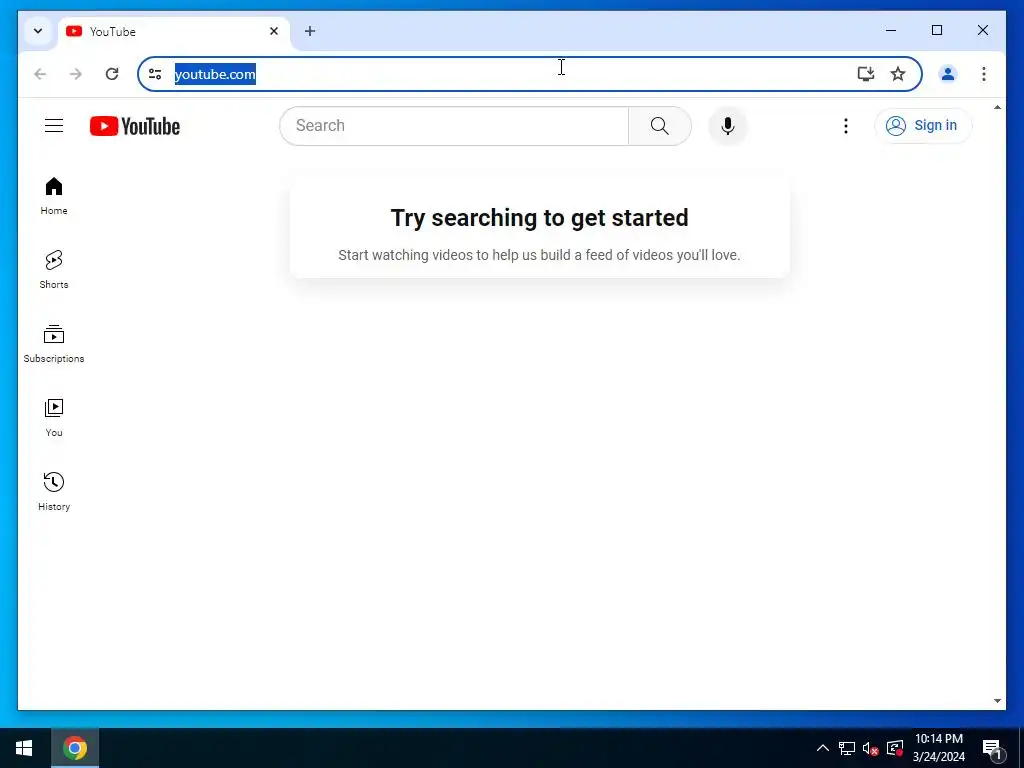Show hidden system tray icons
Screen dimensions: 1024x768
coord(823,748)
